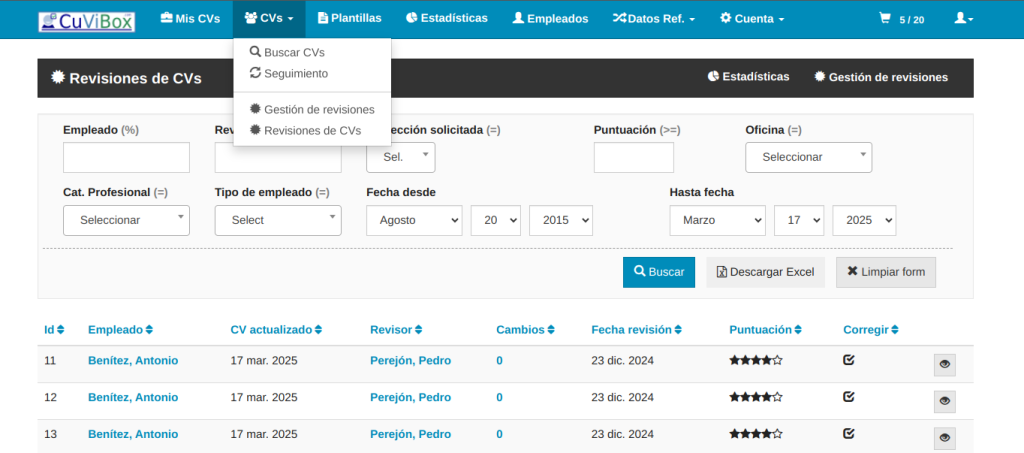Open Estadísticas in the dark header bar
Viewport: 1024px width, 453px height.
point(748,77)
